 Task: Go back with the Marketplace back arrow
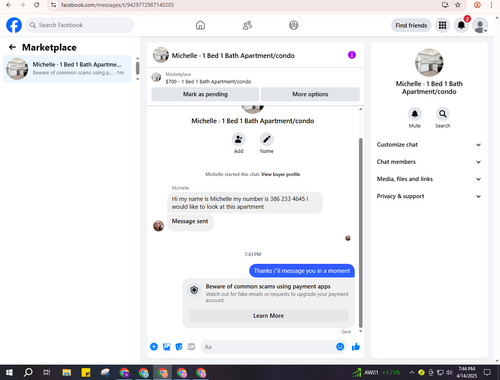tap(12, 47)
